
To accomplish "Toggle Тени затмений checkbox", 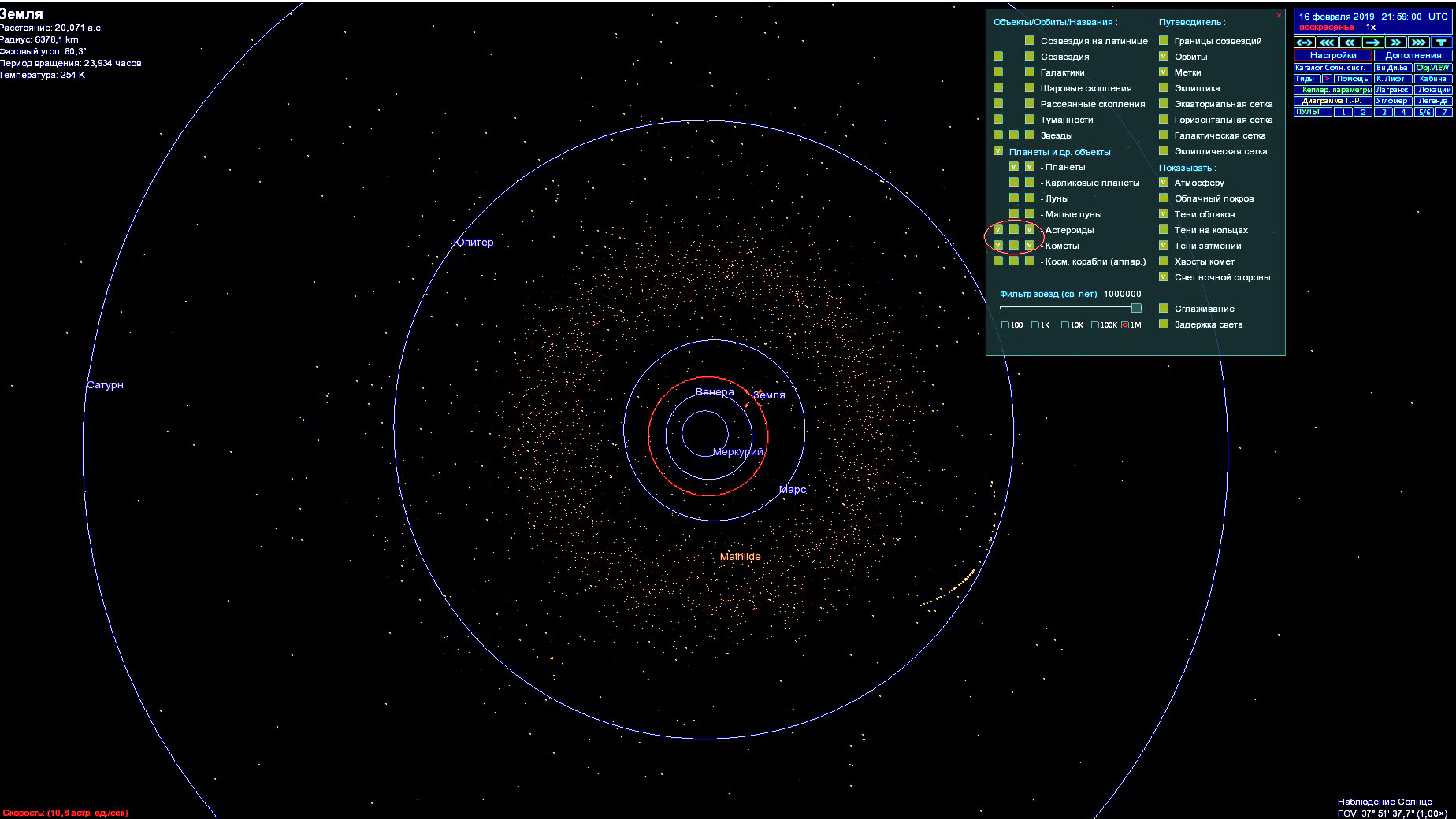I will 1164,246.
